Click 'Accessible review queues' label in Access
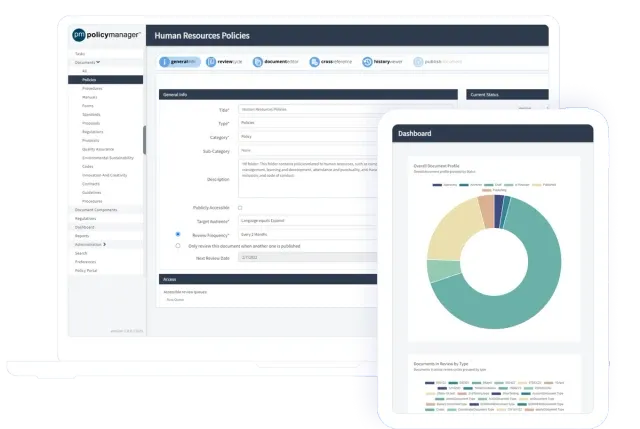The image size is (640, 429). tap(185, 292)
